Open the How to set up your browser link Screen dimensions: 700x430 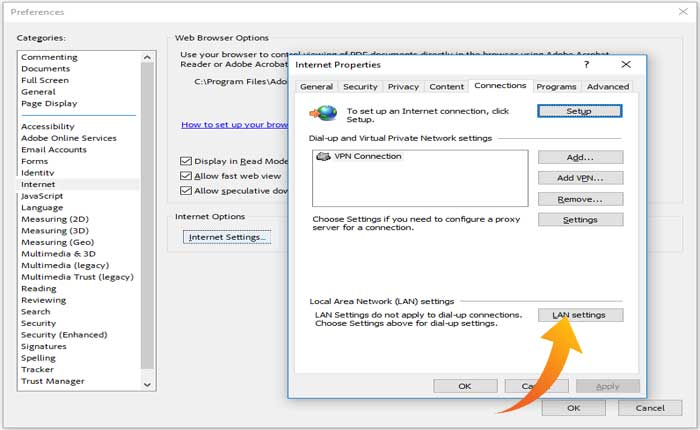[234, 125]
